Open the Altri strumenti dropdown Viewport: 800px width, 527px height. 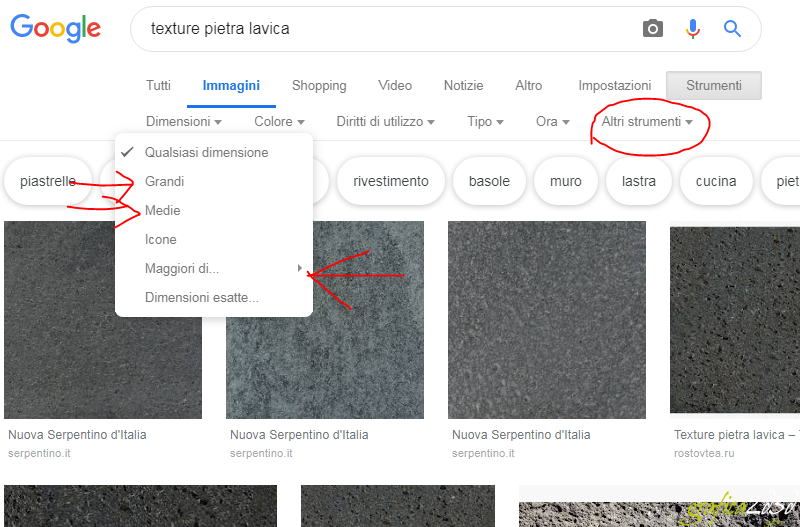647,122
